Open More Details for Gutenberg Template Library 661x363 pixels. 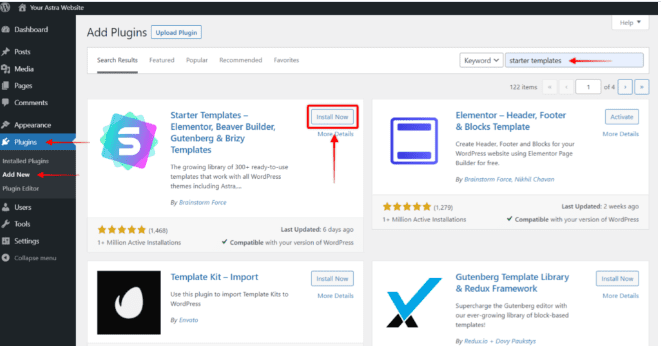(x=621, y=296)
